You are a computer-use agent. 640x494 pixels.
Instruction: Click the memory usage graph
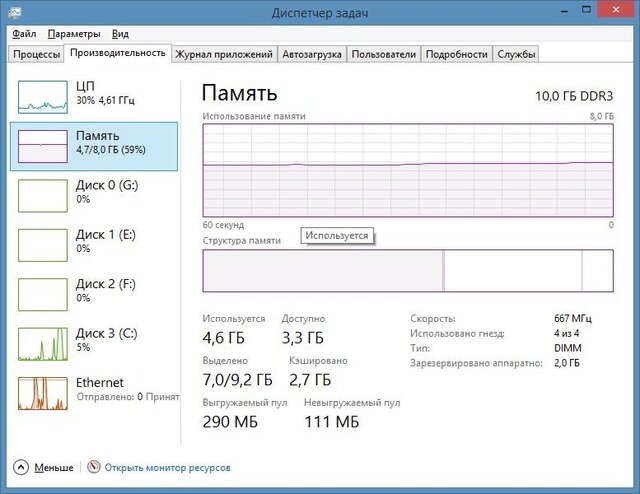click(x=406, y=170)
